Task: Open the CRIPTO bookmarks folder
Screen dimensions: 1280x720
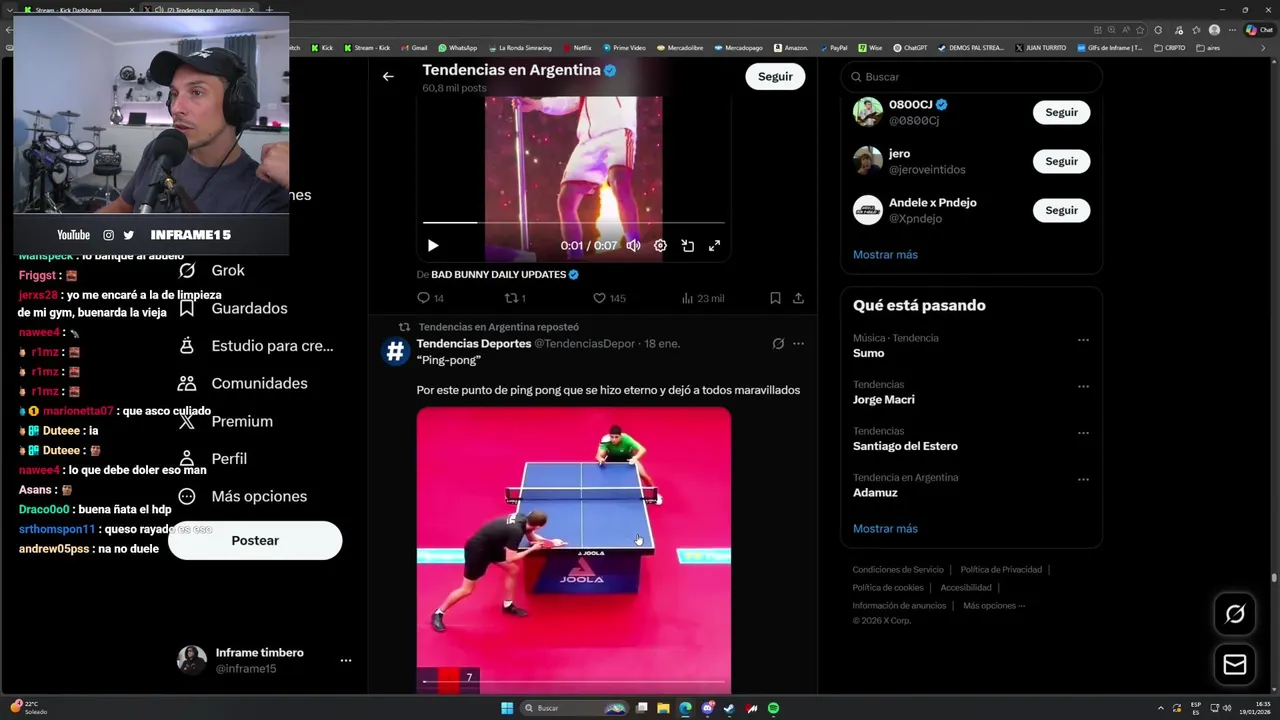Action: click(x=1169, y=47)
